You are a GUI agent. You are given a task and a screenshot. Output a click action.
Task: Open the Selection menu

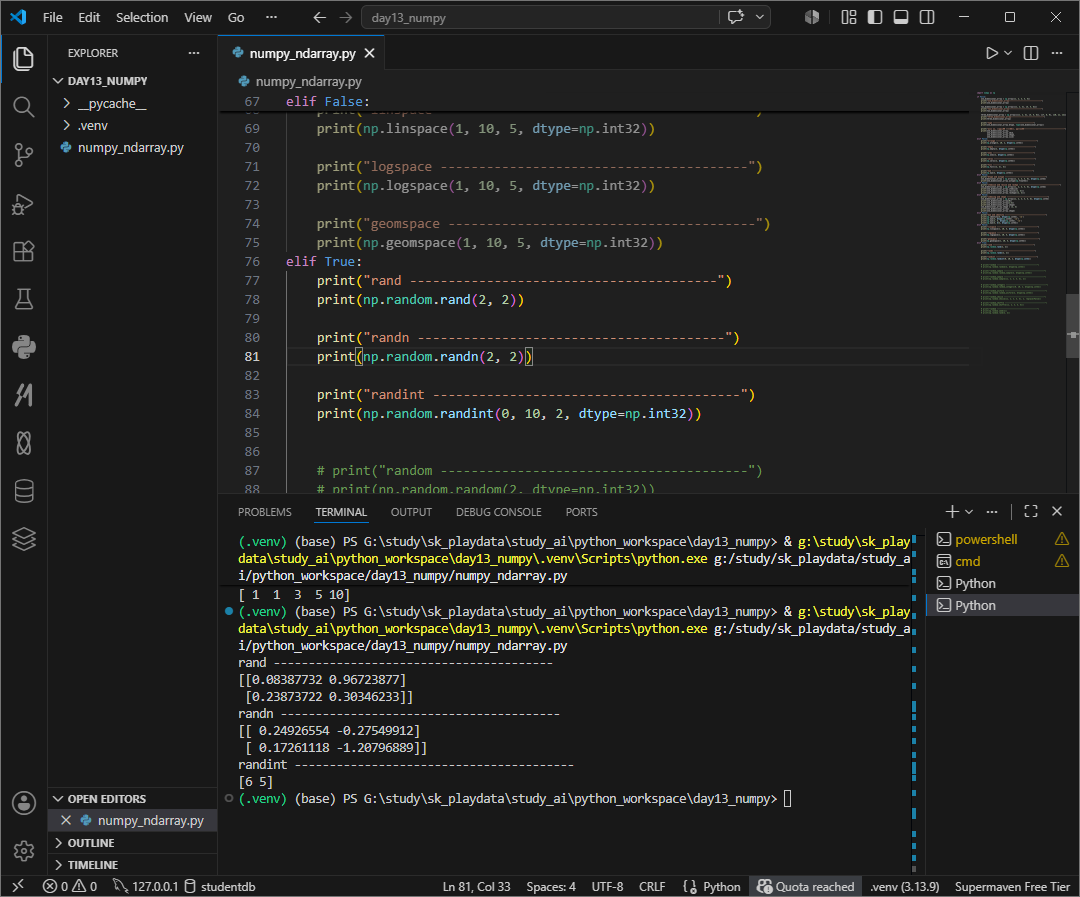pyautogui.click(x=142, y=17)
